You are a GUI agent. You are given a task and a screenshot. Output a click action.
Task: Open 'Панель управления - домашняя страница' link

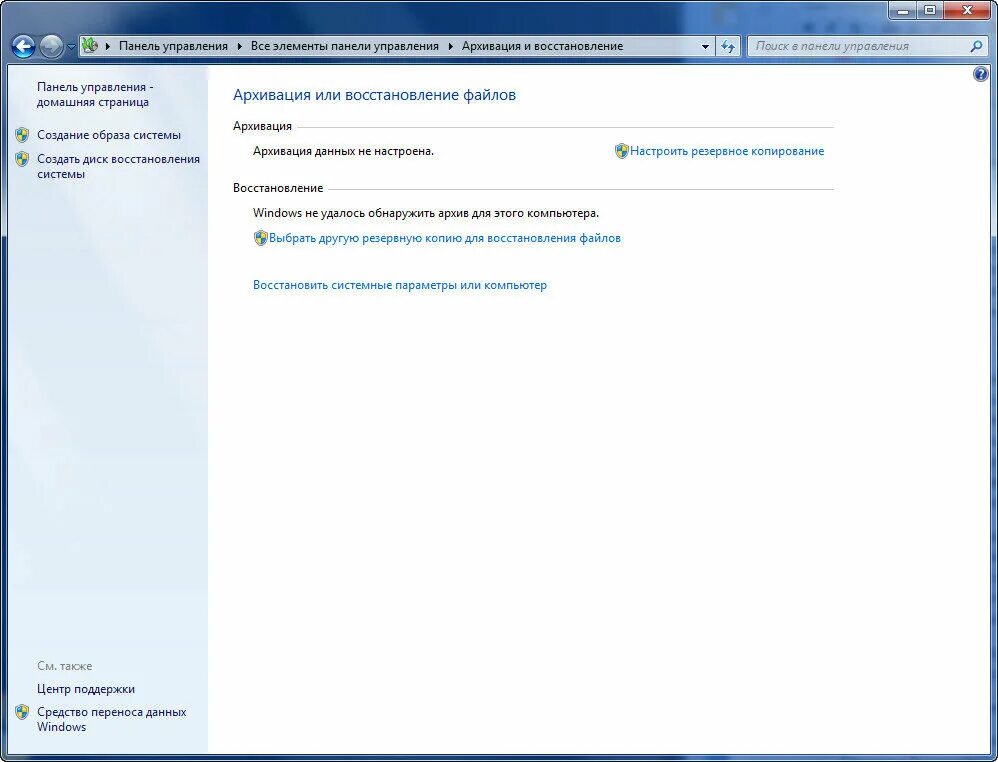point(95,94)
